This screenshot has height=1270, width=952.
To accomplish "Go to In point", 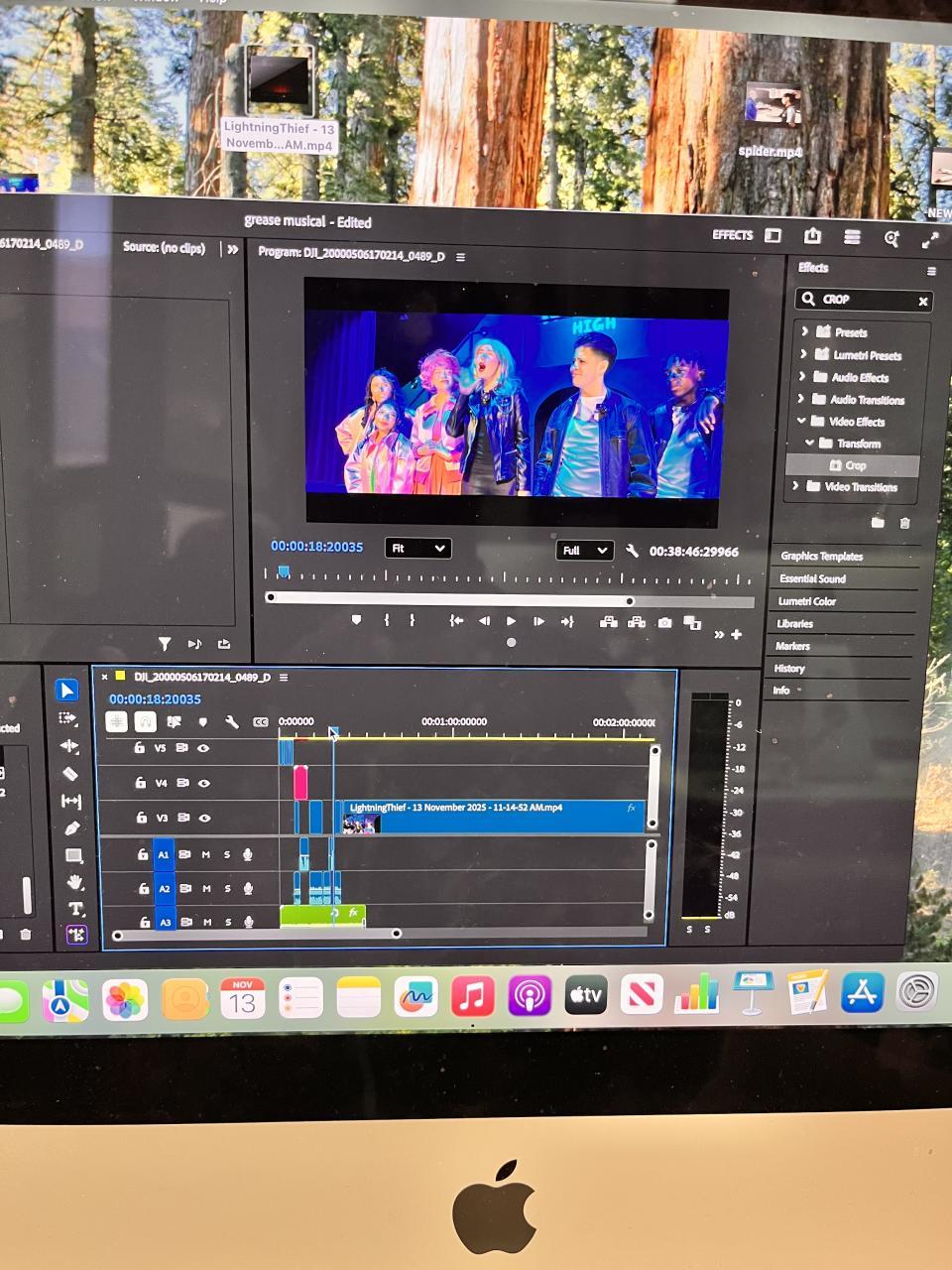I will [456, 621].
